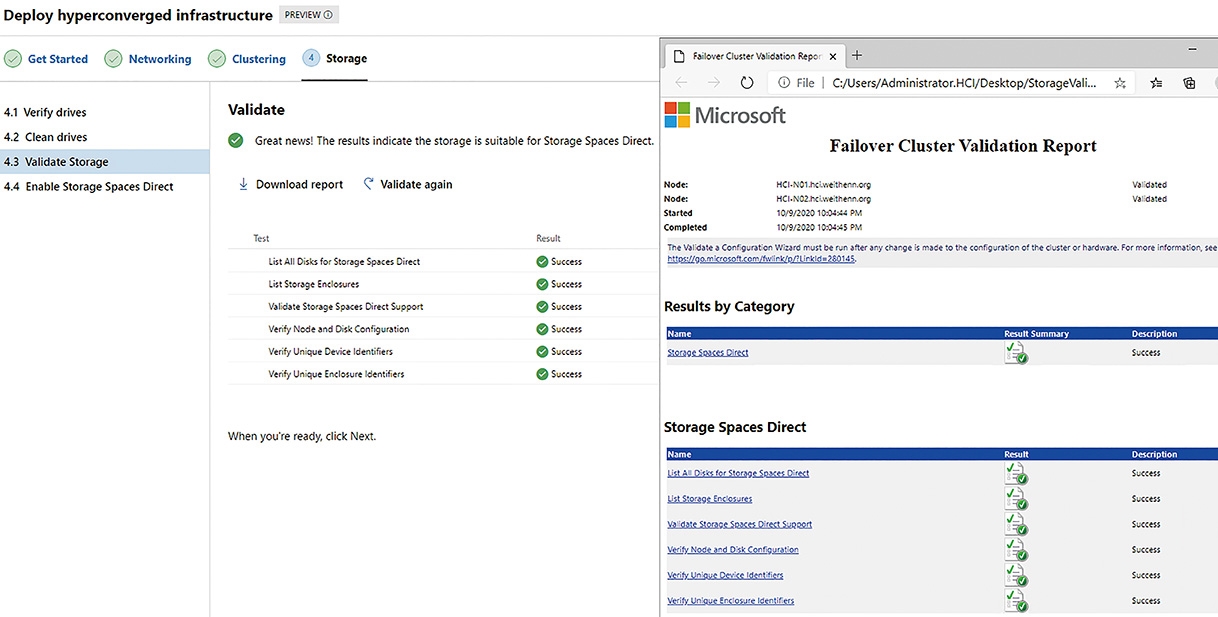
Task: Open List All Disks for Storage Spaces Direct link
Action: (738, 473)
